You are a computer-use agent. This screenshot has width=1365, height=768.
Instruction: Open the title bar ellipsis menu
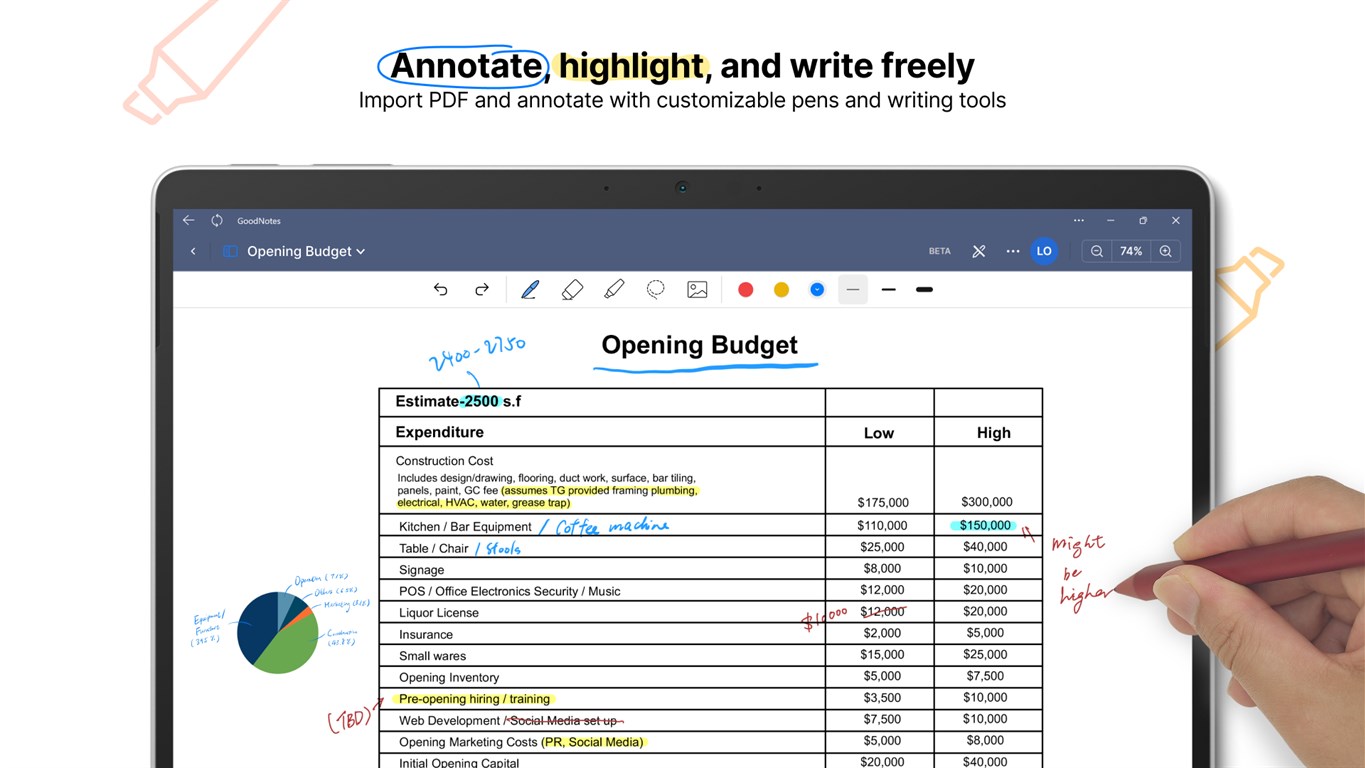(x=1078, y=221)
